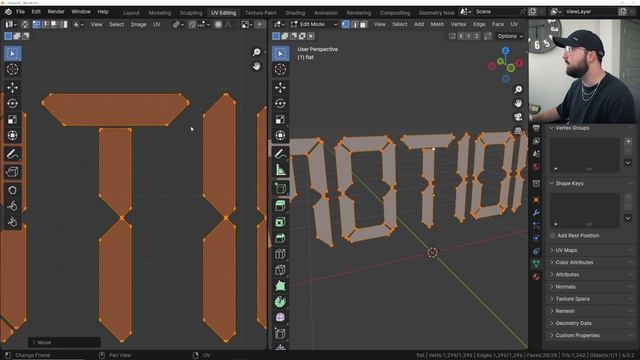
Task: Click the camera view icon in 3D viewport
Action: pyautogui.click(x=518, y=117)
